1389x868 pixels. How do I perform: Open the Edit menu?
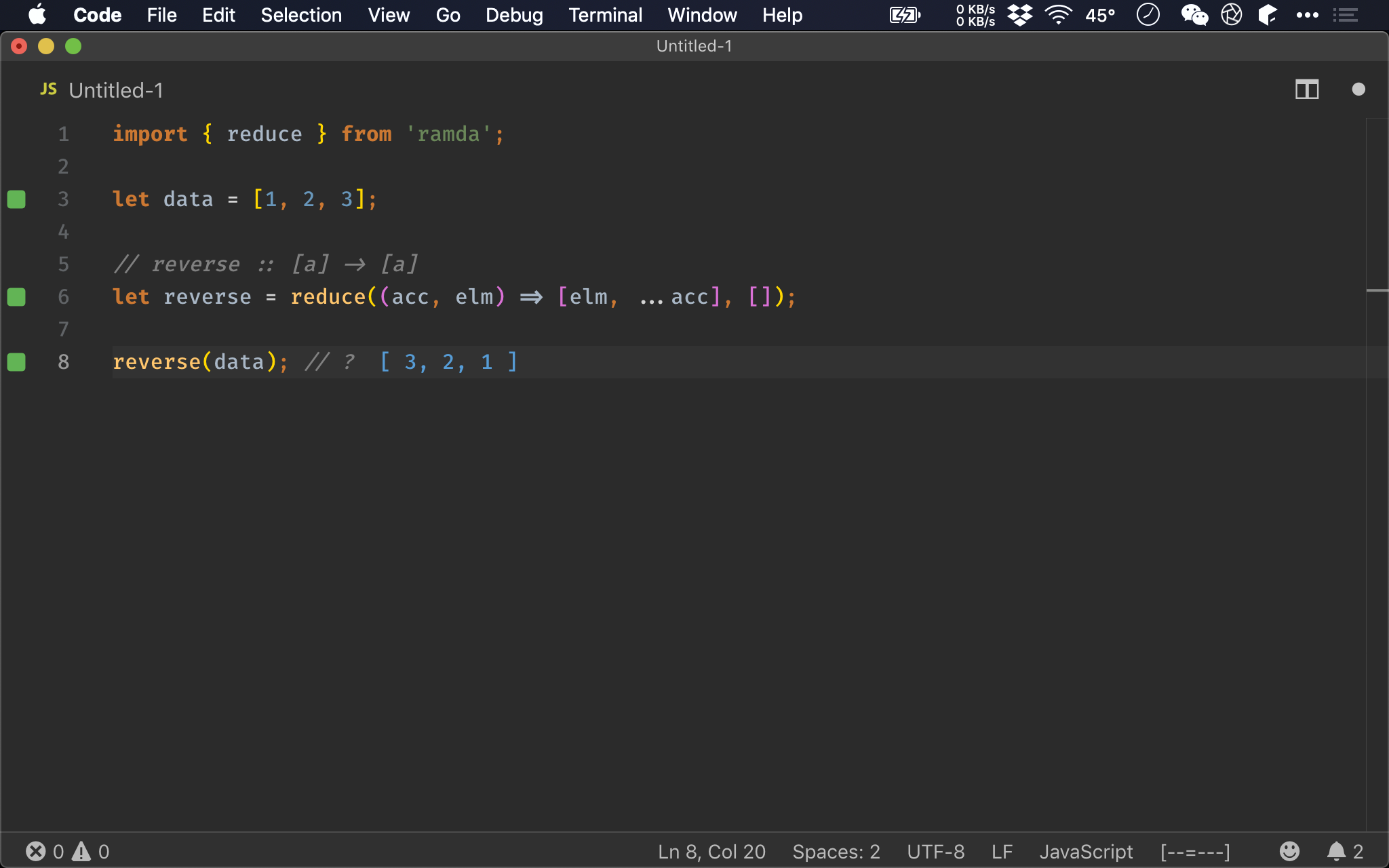pyautogui.click(x=218, y=15)
